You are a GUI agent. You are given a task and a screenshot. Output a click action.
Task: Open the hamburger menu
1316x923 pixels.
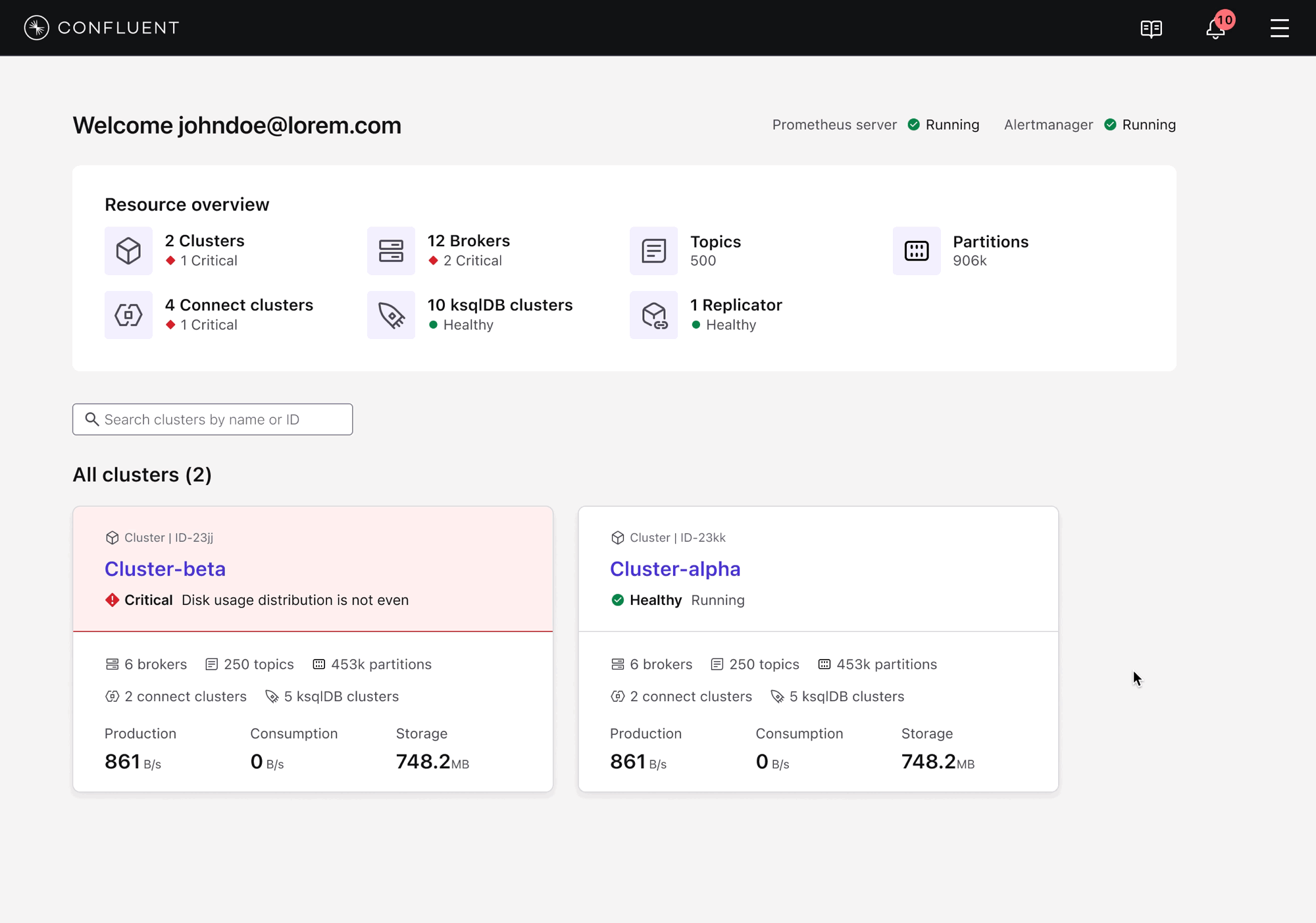1279,28
